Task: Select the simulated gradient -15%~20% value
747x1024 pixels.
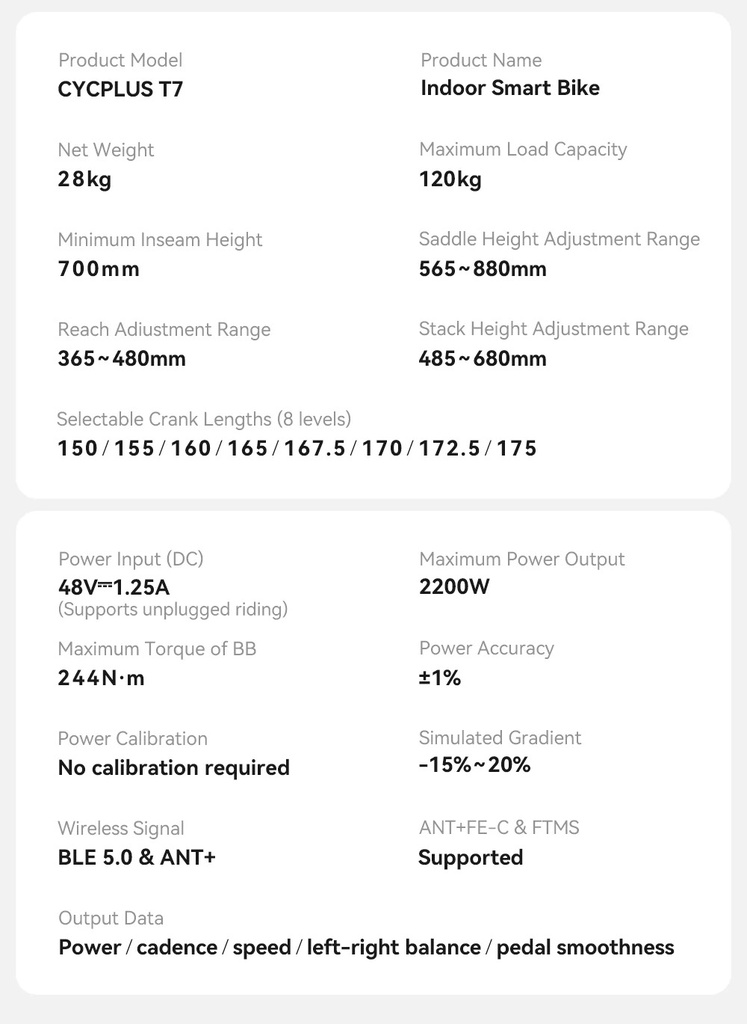Action: (474, 765)
